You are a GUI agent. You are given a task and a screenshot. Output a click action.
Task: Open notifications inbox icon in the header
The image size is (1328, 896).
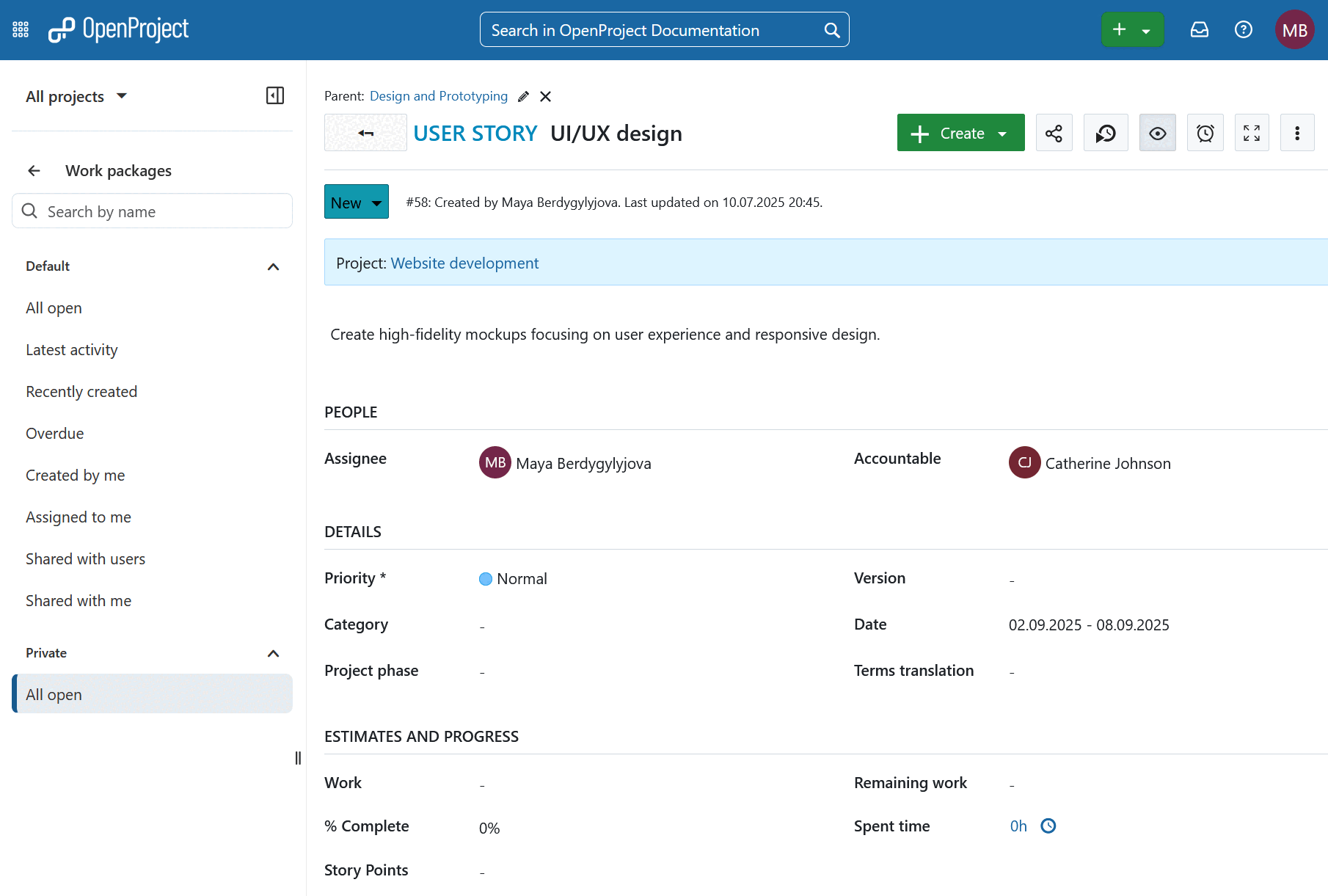(1199, 29)
